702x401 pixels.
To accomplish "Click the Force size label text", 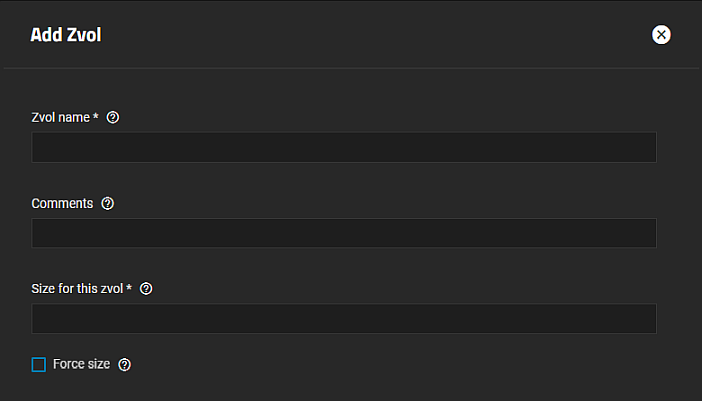I will [x=81, y=365].
